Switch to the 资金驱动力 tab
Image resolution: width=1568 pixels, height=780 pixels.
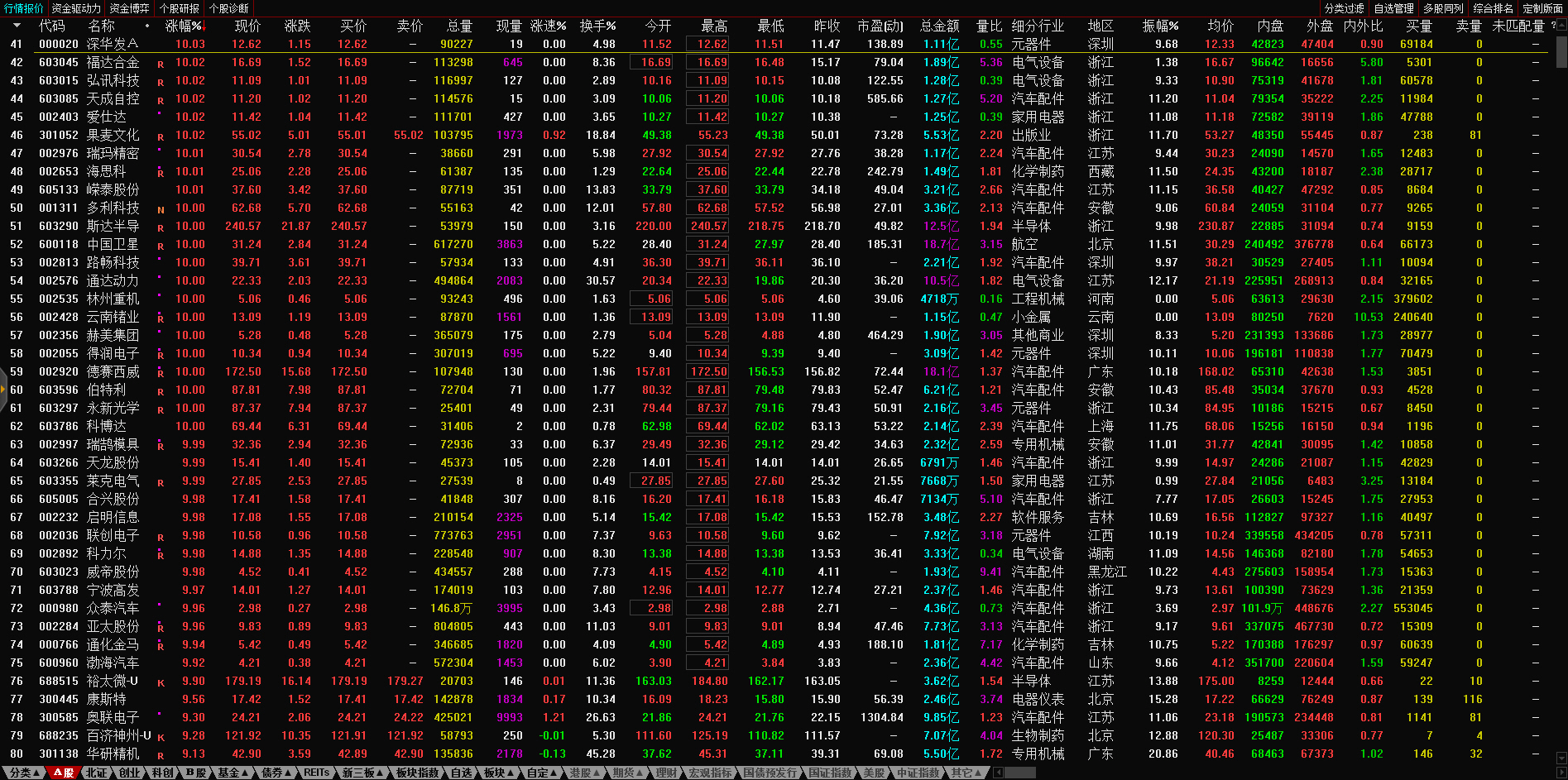76,8
